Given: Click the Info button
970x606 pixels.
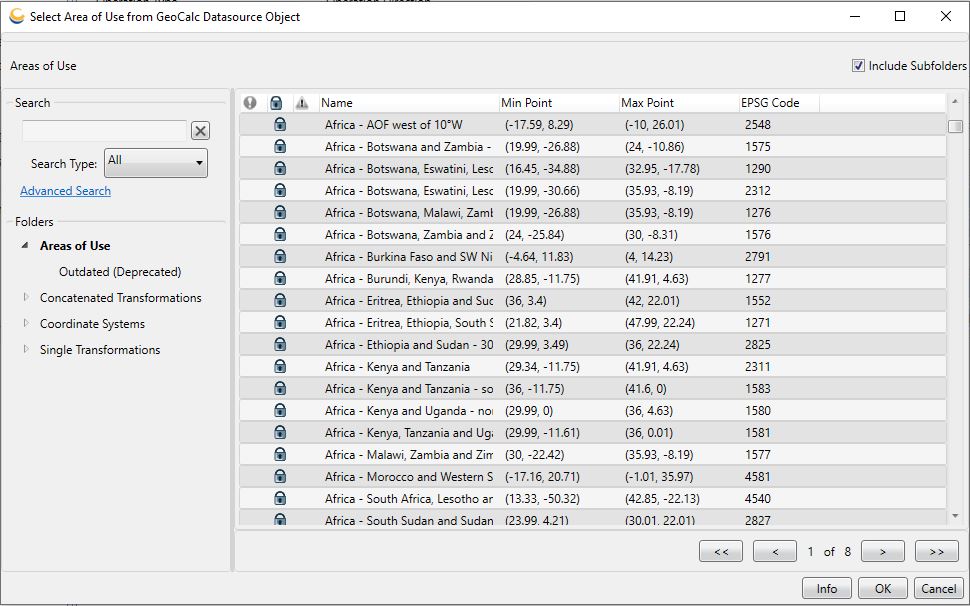Looking at the screenshot, I should tap(826, 588).
